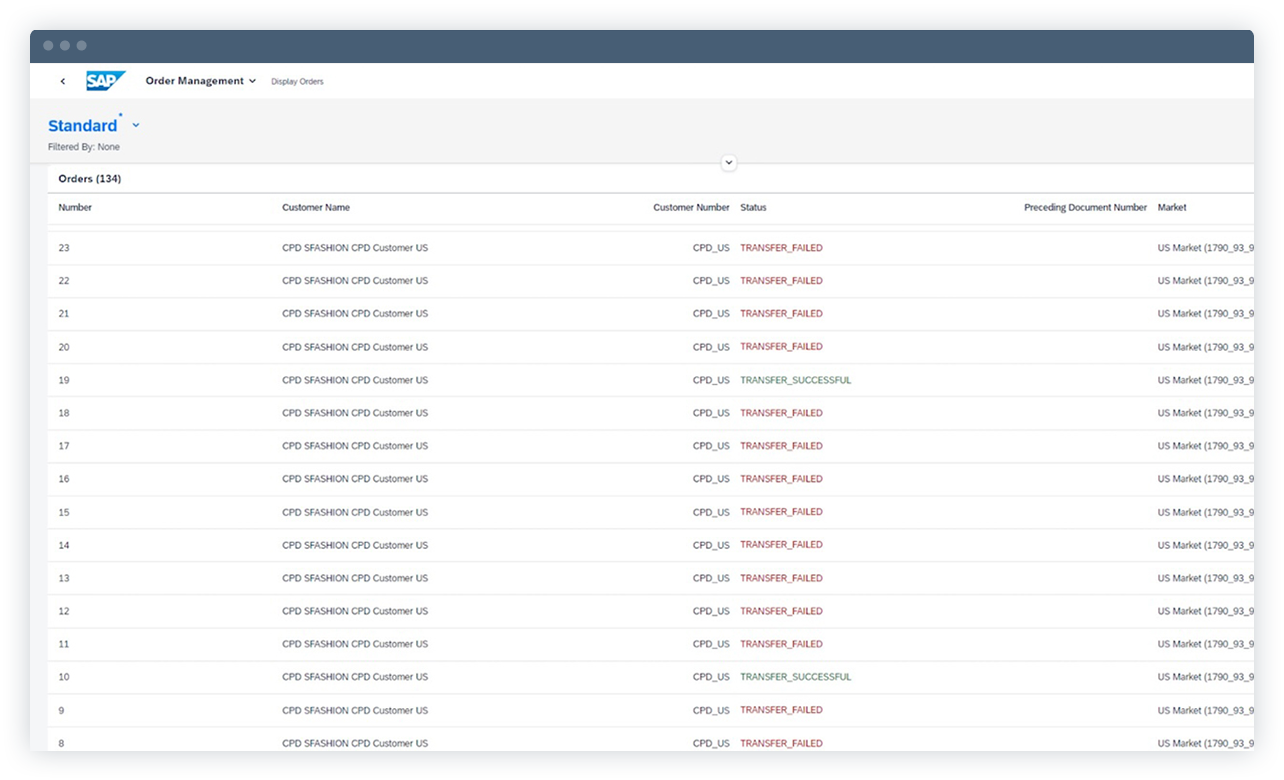Open TRANSFER_SUCCESSFUL status on order 19

(795, 380)
